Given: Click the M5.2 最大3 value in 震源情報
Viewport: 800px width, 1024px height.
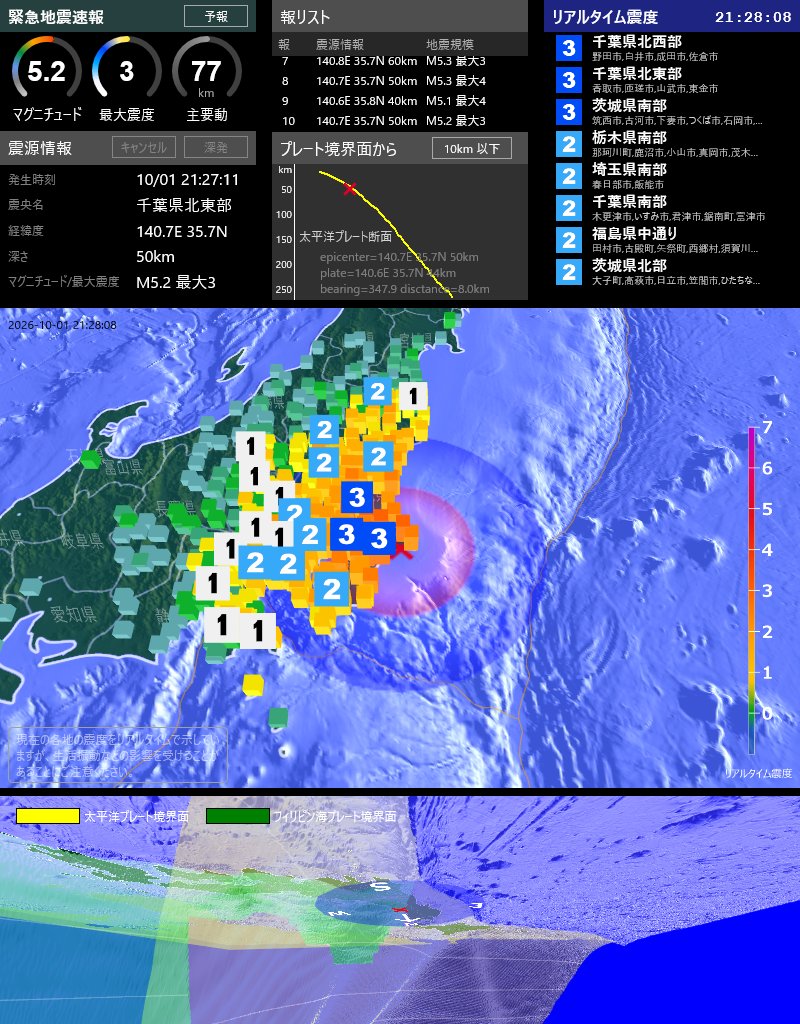Looking at the screenshot, I should click(x=176, y=282).
